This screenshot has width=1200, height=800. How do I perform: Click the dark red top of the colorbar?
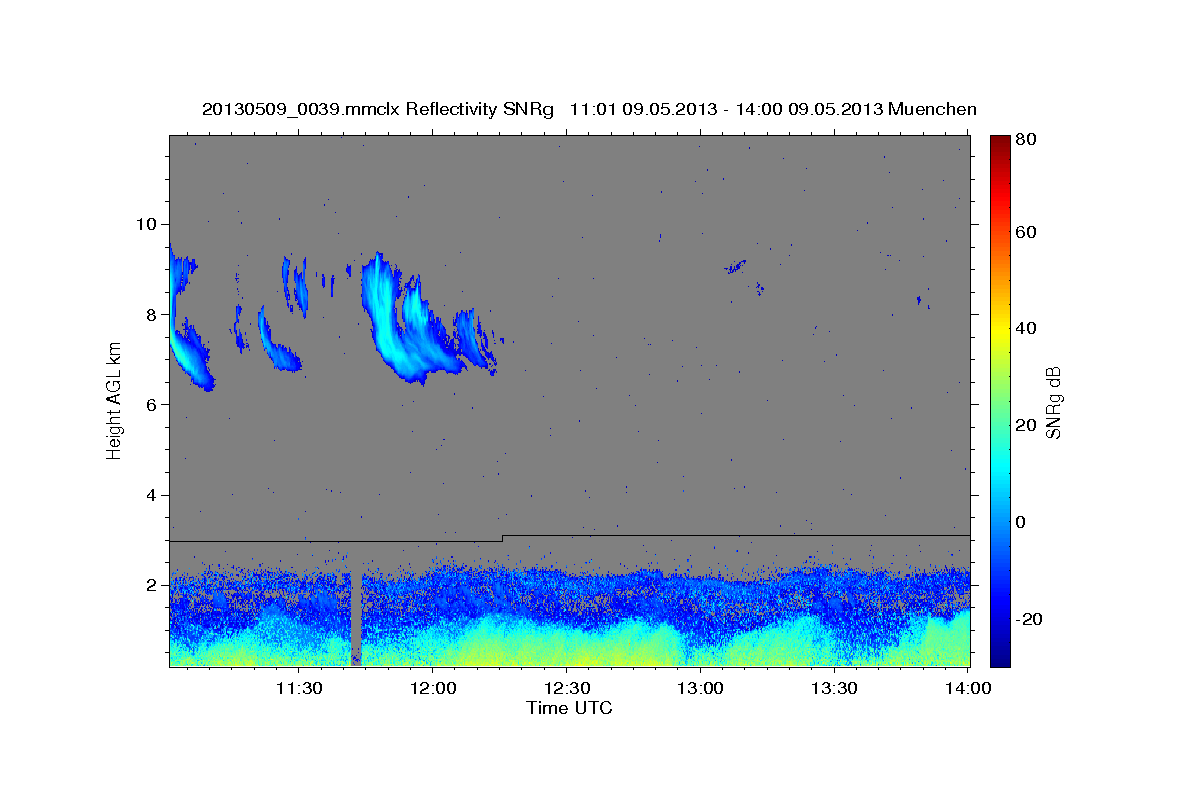(1000, 145)
